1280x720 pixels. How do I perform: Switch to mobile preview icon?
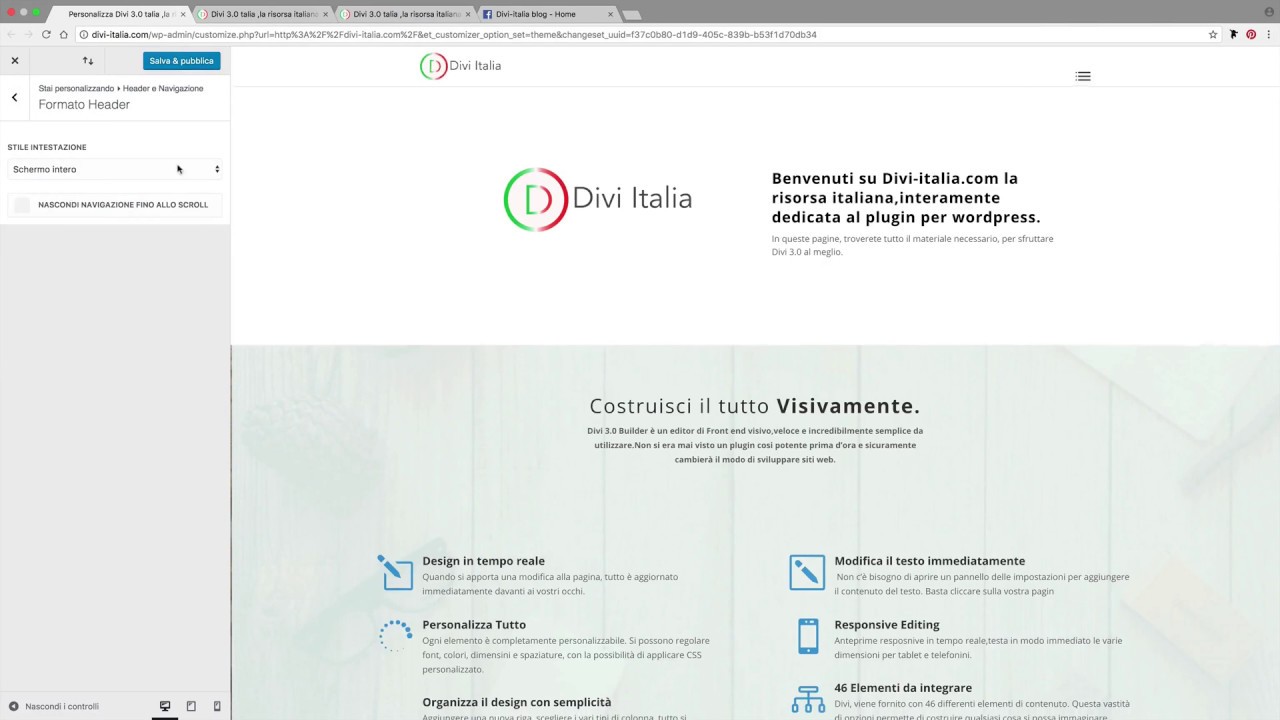coord(217,706)
